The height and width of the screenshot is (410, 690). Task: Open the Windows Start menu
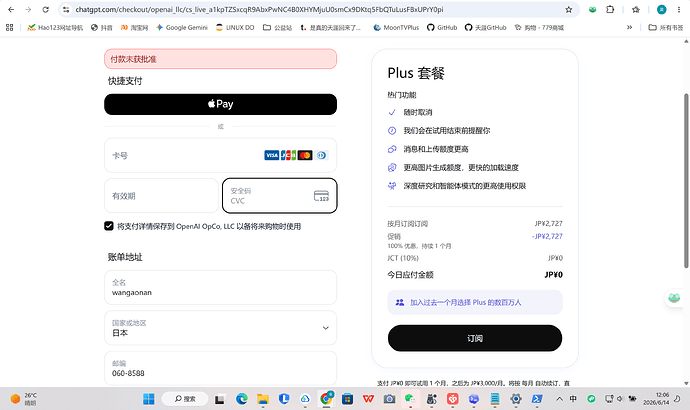[149, 399]
